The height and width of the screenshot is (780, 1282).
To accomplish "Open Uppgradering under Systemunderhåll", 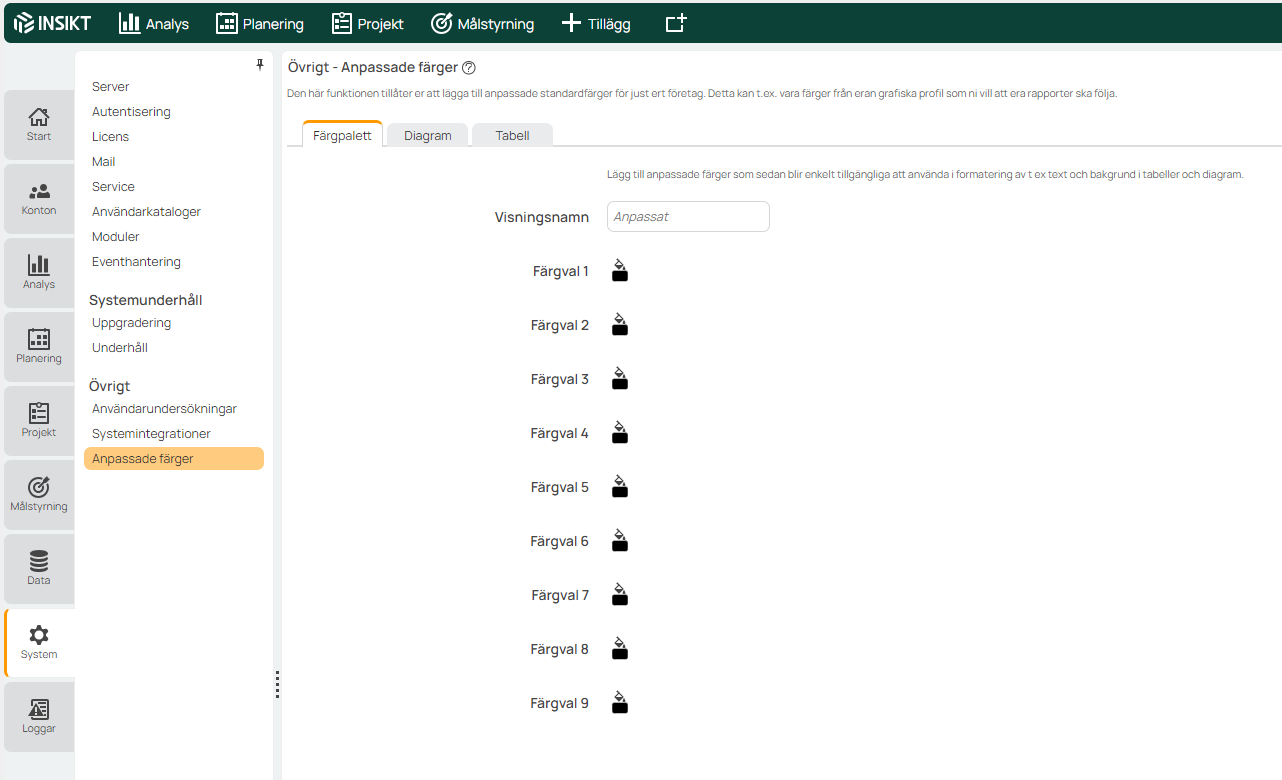I will click(x=131, y=323).
